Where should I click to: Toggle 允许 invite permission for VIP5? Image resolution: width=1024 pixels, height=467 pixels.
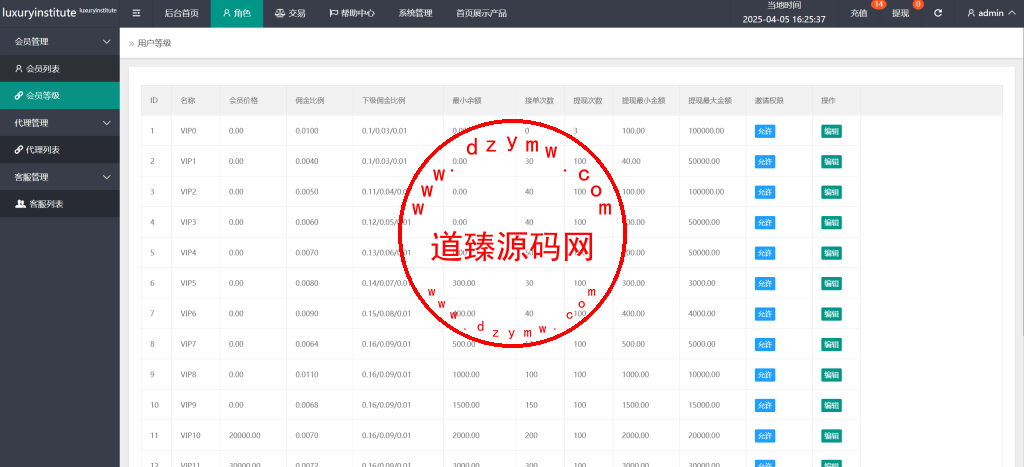[765, 283]
